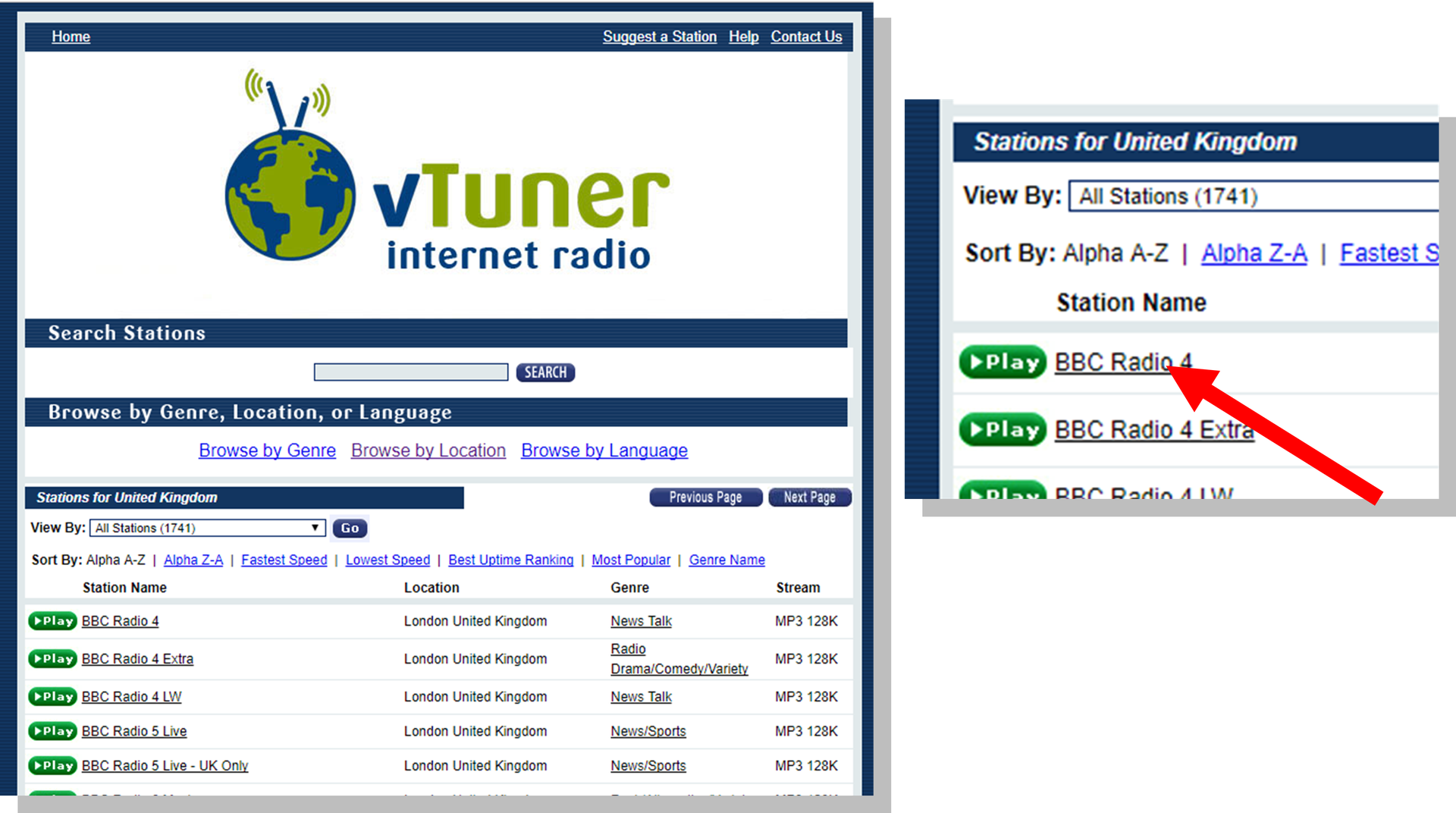Play BBC Radio 5 Live - UK Only
Screen dimensions: 1456x813
coord(52,766)
